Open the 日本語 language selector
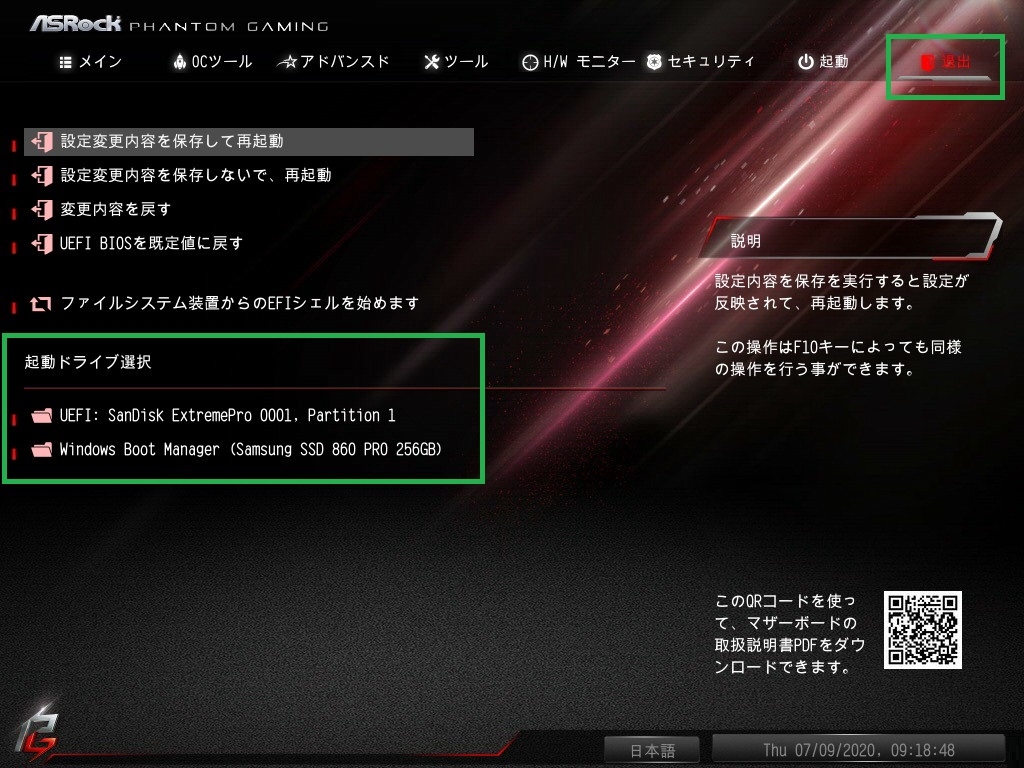The width and height of the screenshot is (1024, 768). coord(652,750)
